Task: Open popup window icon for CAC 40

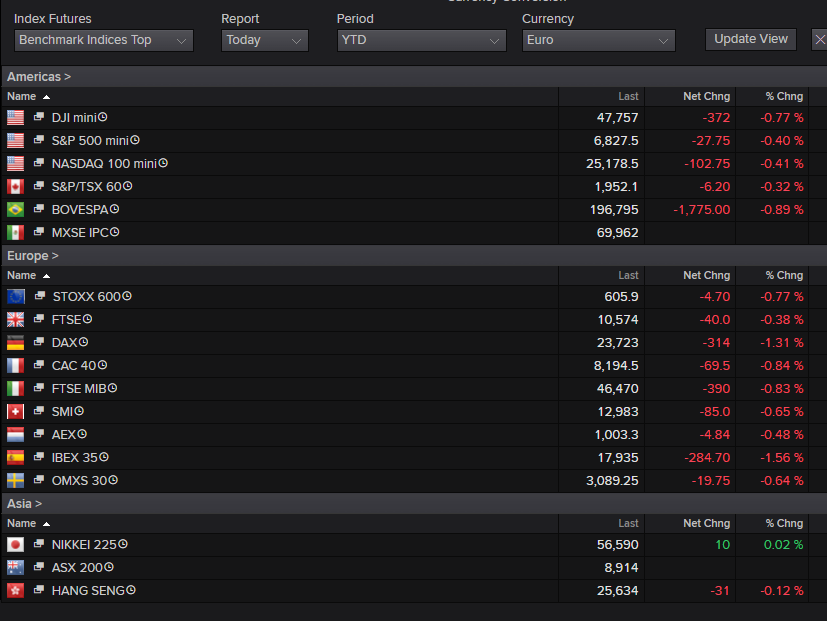Action: (x=39, y=365)
